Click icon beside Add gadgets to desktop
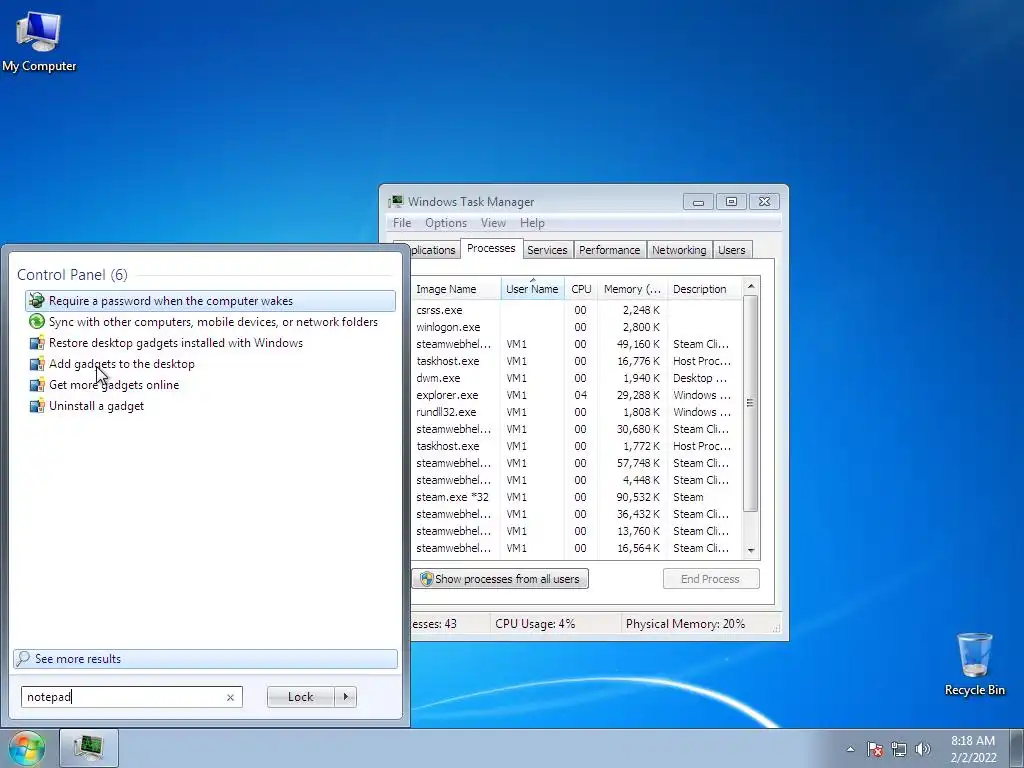The height and width of the screenshot is (768, 1024). click(37, 364)
